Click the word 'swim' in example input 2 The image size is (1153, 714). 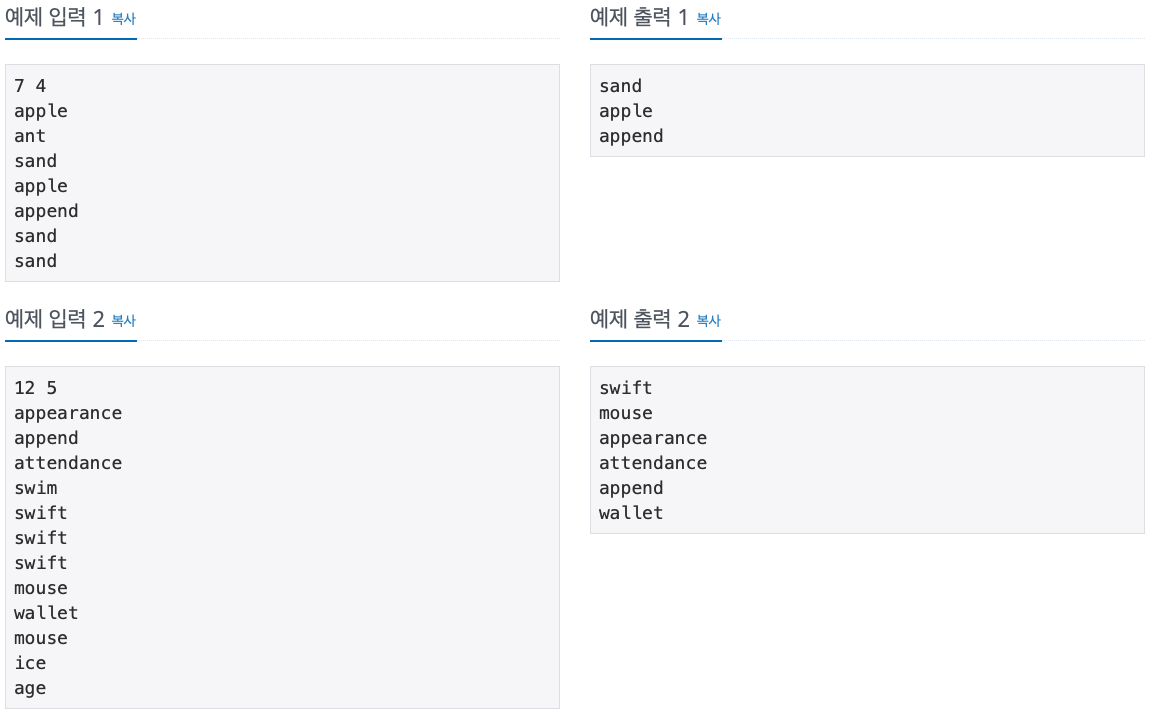(36, 488)
